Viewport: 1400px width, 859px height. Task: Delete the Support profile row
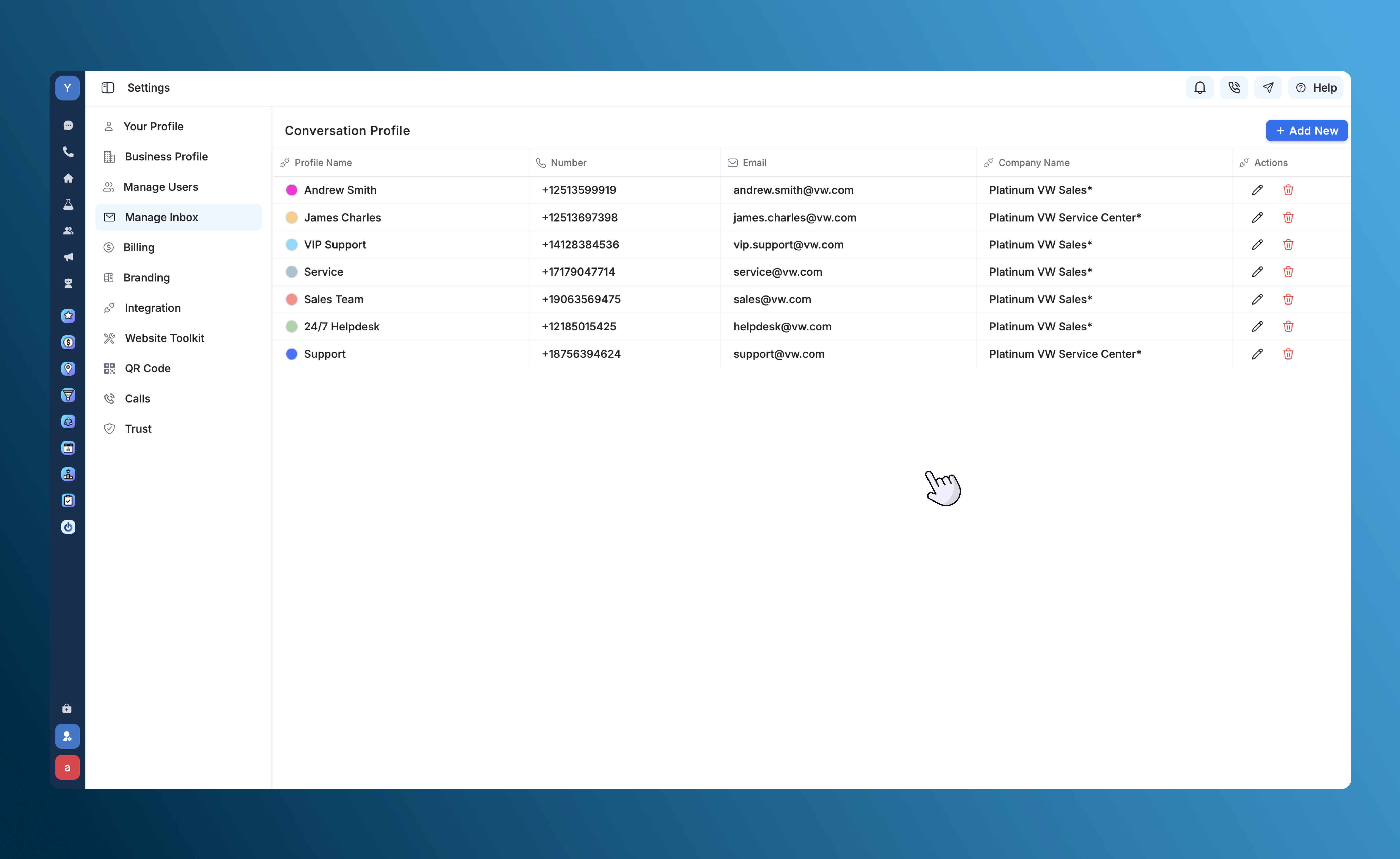tap(1288, 354)
